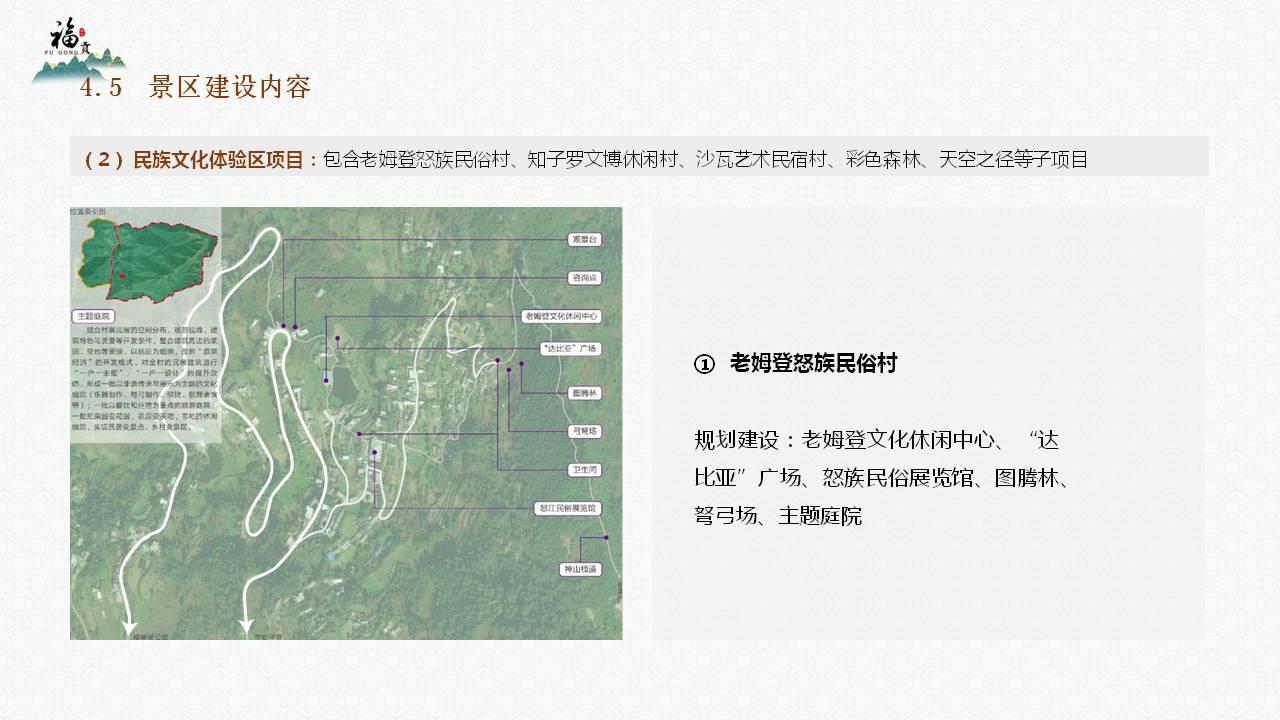Screen dimensions: 1280x720
Task: Click the 图腾林 label on the map
Action: click(x=584, y=393)
